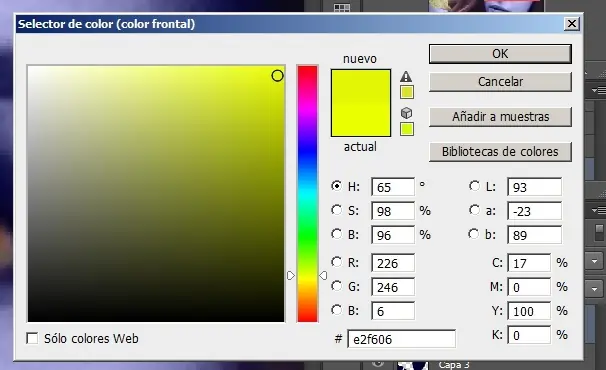The height and width of the screenshot is (370, 606).
Task: Click the blue field showing 6
Action: tap(393, 311)
